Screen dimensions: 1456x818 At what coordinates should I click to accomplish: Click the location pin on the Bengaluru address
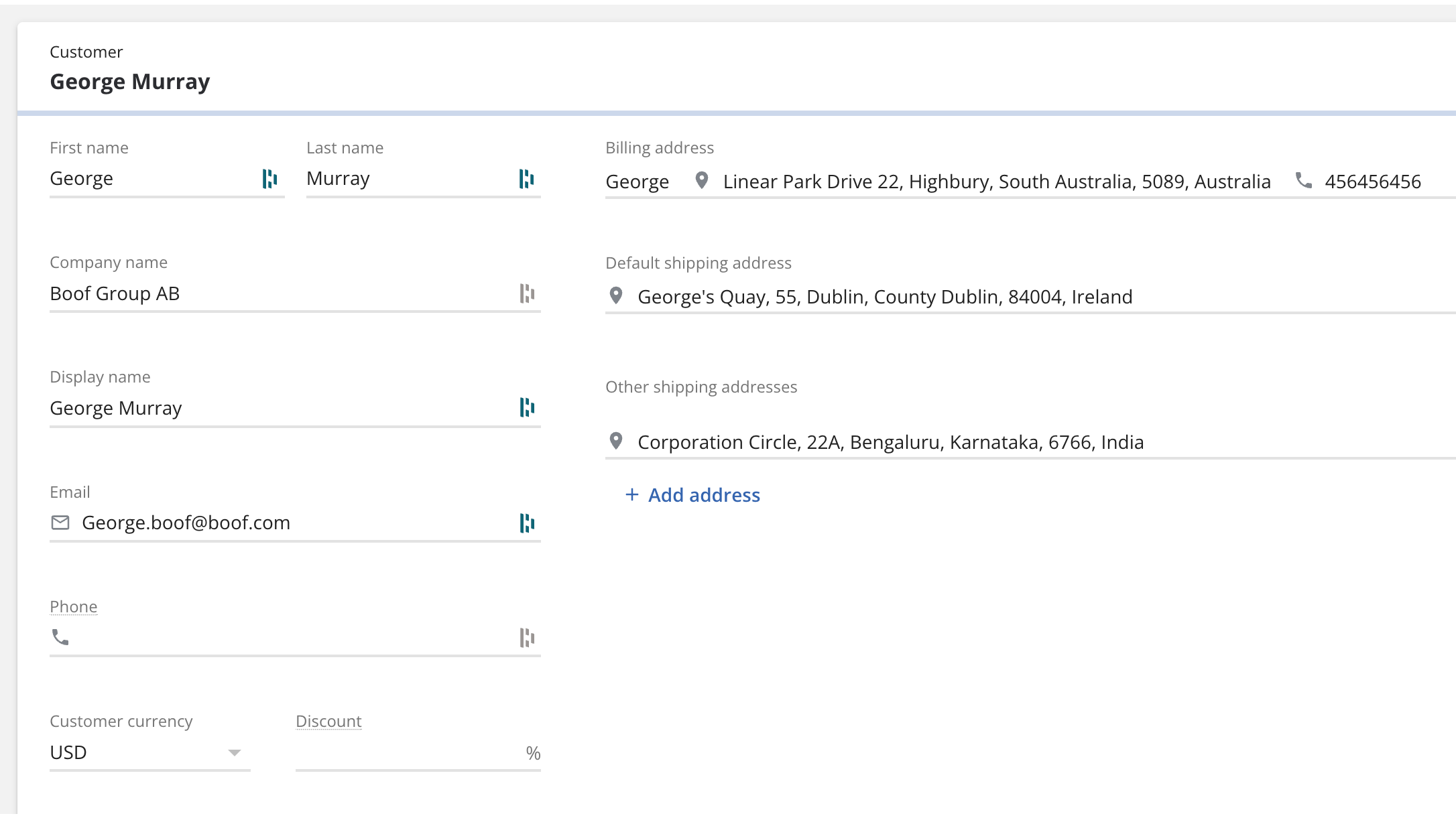coord(615,441)
